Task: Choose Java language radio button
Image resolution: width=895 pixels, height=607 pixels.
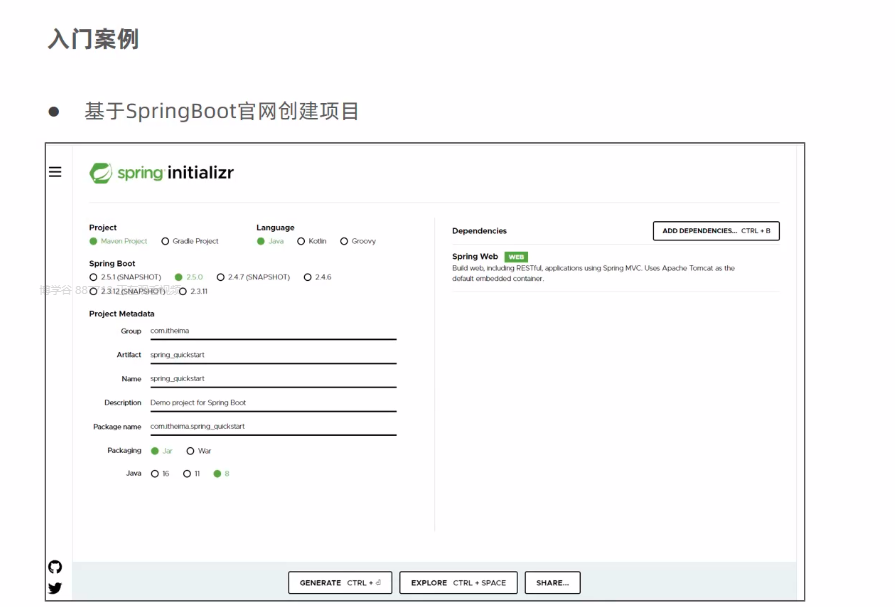Action: (270, 241)
